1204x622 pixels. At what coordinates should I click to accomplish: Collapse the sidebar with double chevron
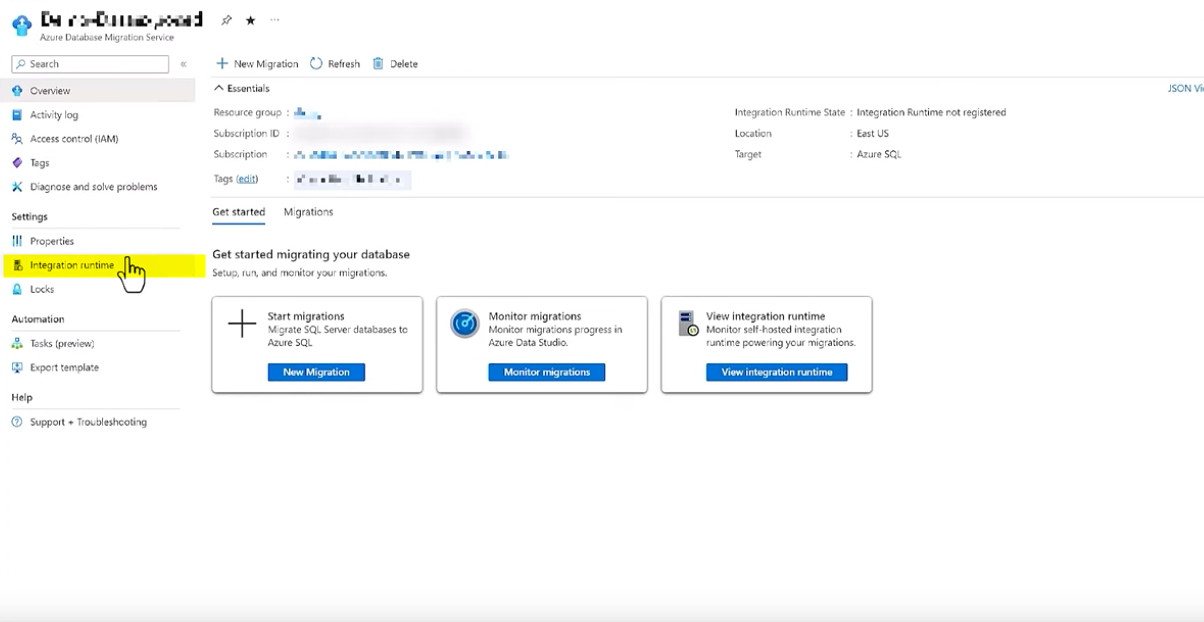point(183,64)
